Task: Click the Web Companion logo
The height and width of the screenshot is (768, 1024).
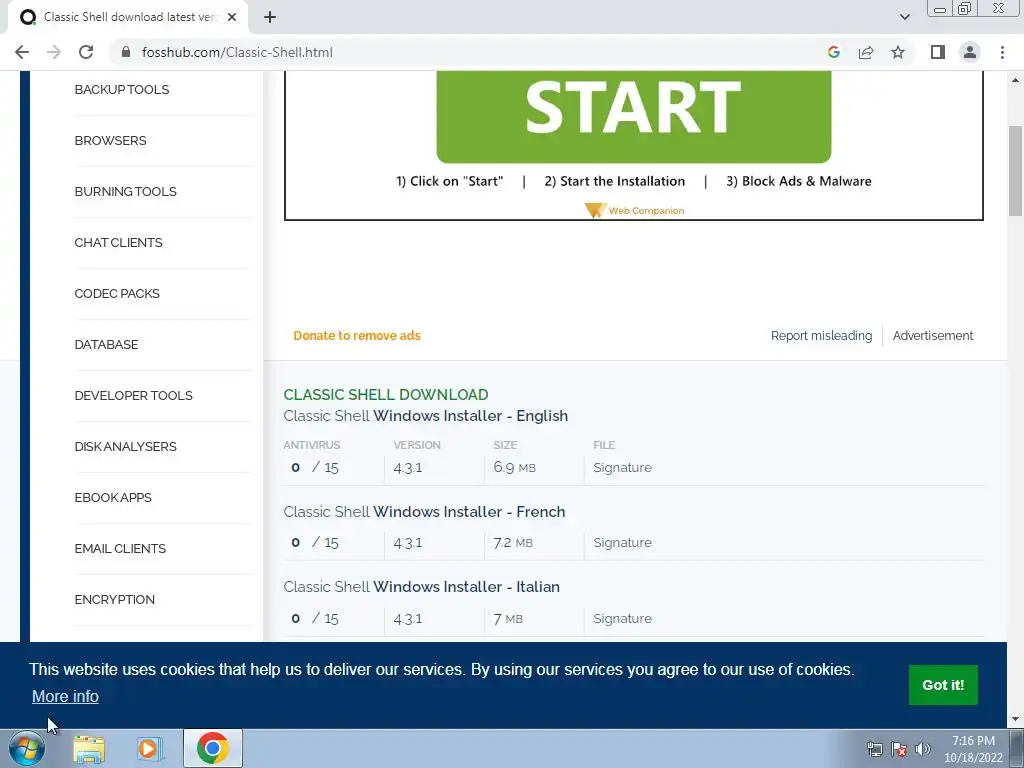Action: (x=634, y=210)
